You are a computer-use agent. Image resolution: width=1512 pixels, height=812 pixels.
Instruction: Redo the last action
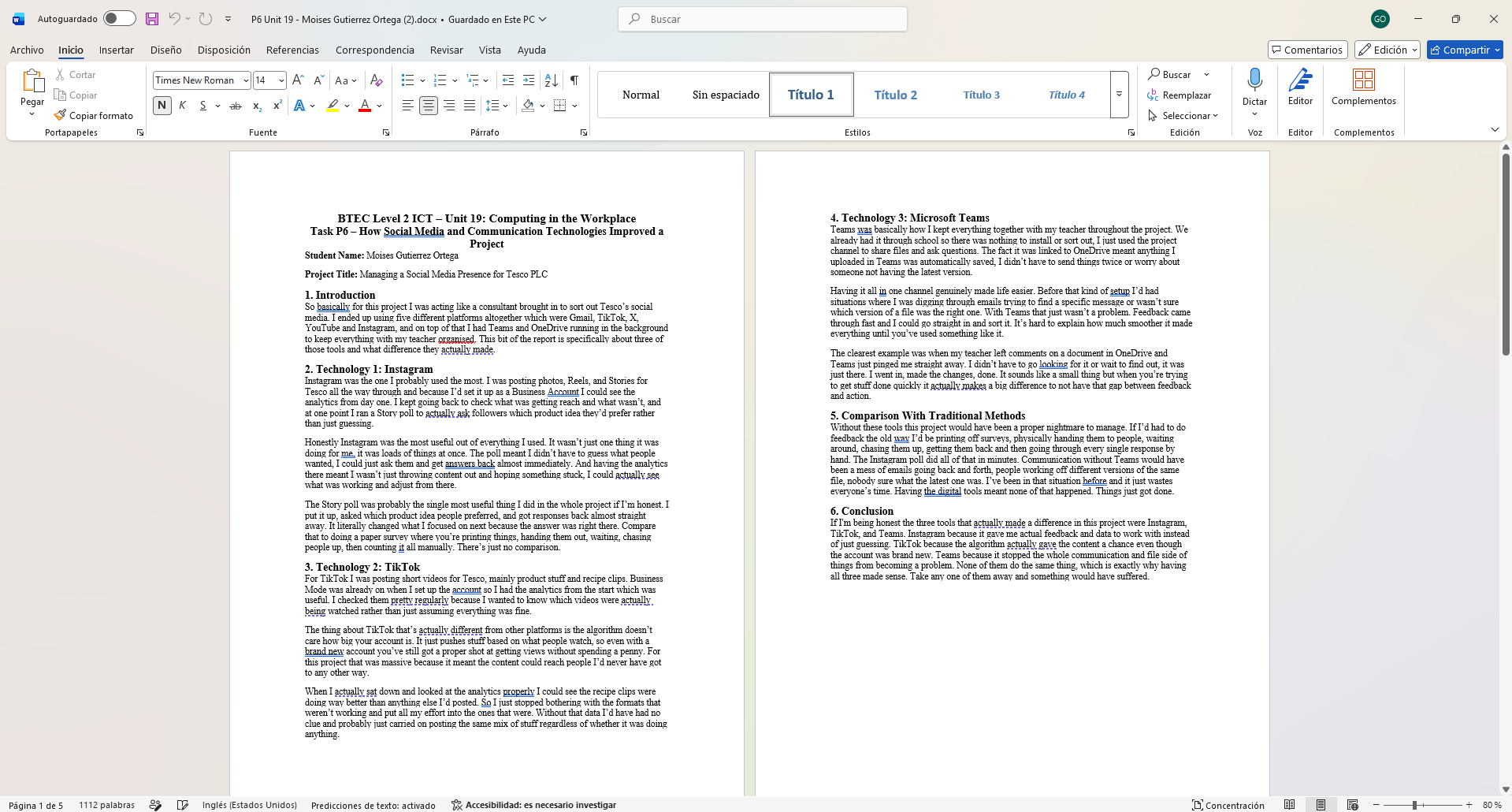[x=206, y=19]
